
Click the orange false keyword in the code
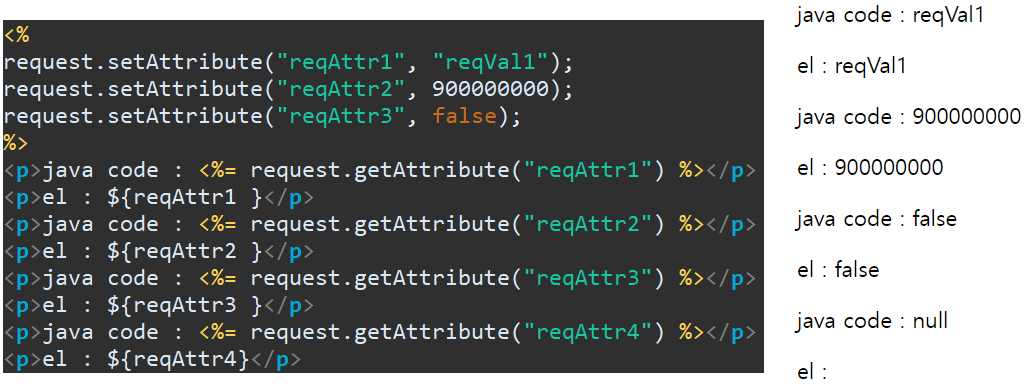click(x=464, y=116)
